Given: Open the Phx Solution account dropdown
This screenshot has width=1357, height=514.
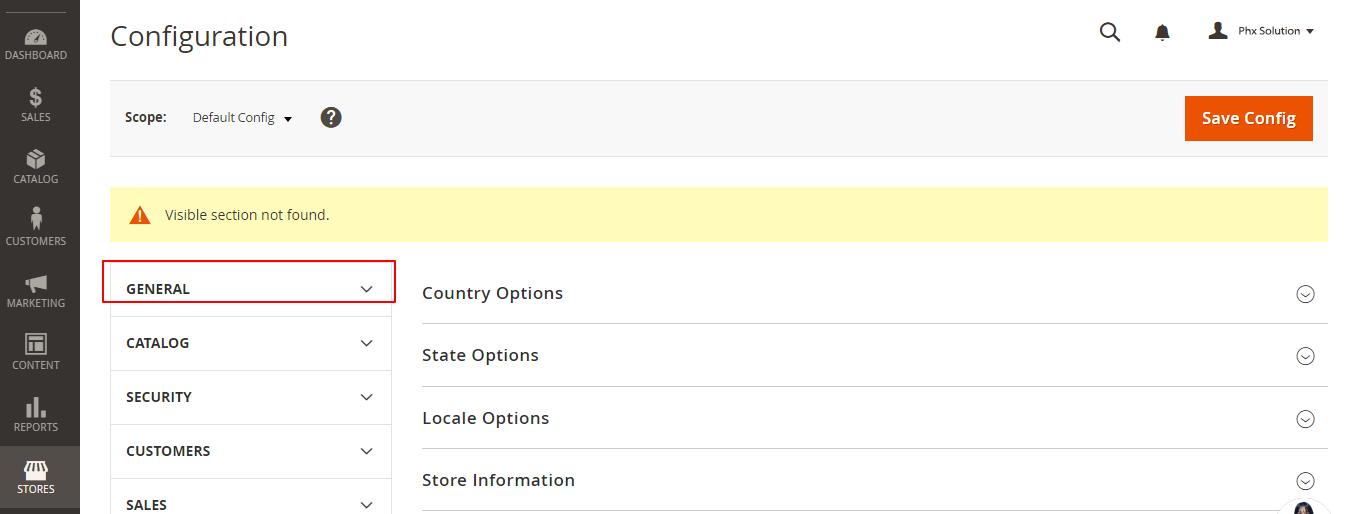Looking at the screenshot, I should 1261,32.
